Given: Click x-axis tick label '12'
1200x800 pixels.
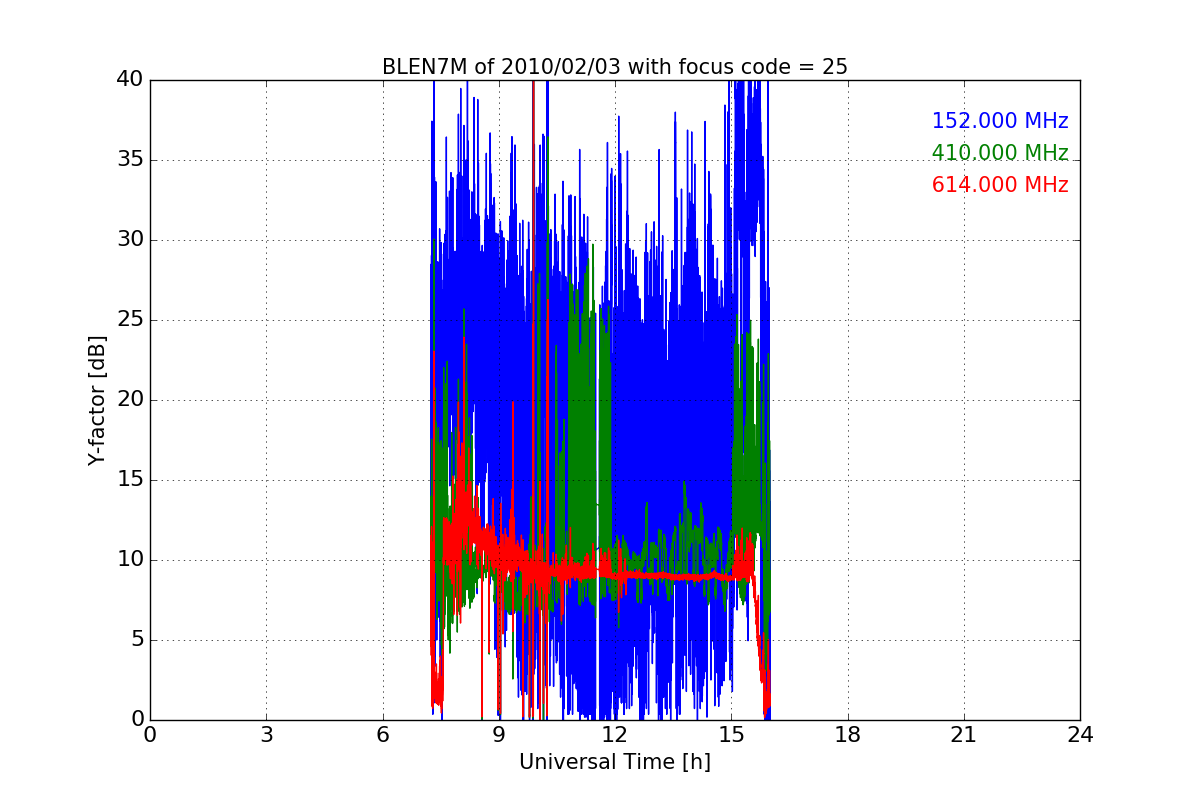Looking at the screenshot, I should coord(615,735).
